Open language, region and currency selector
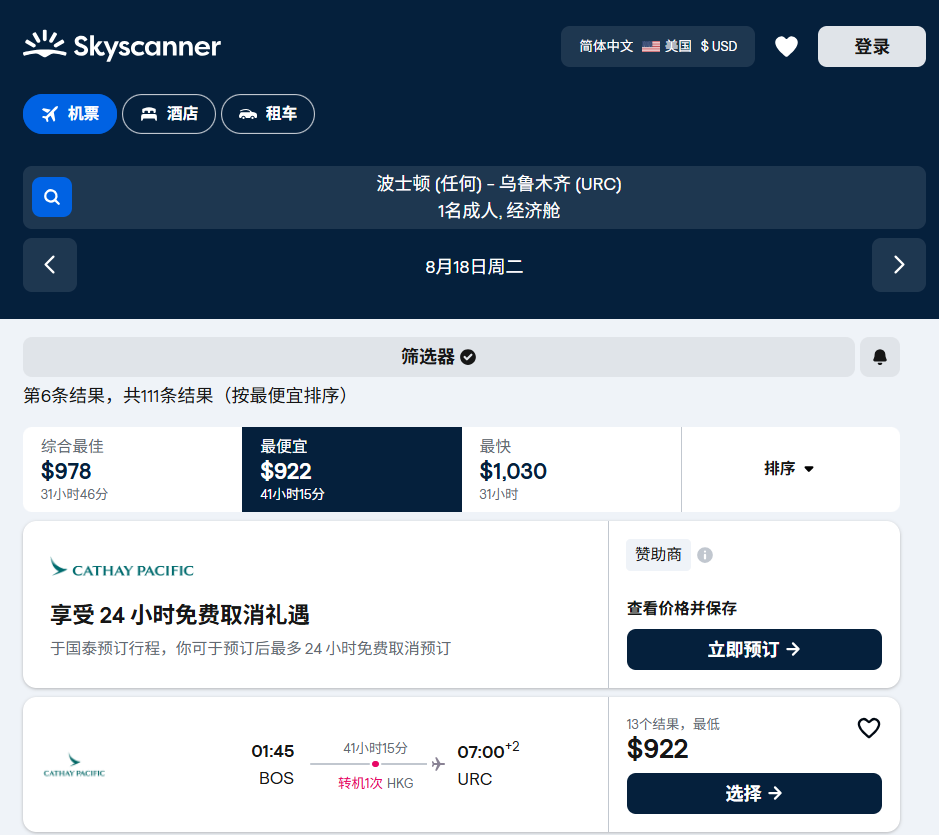939x835 pixels. pyautogui.click(x=658, y=47)
